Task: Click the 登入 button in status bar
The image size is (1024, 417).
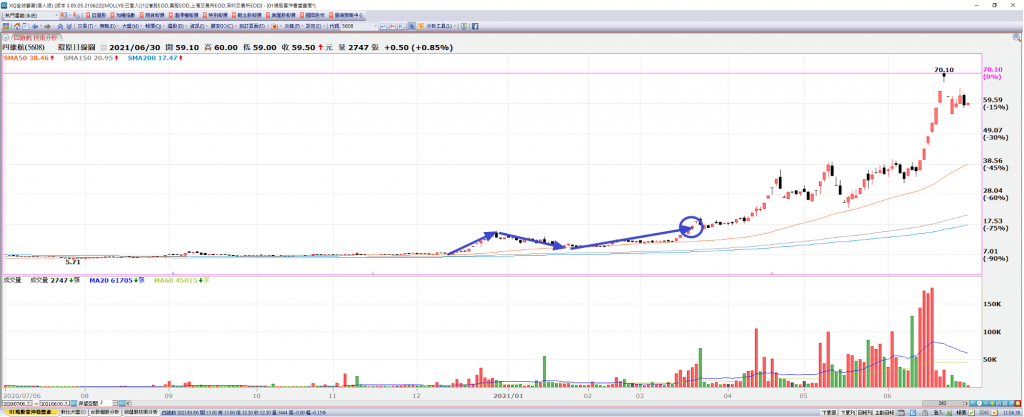Action: [938, 413]
